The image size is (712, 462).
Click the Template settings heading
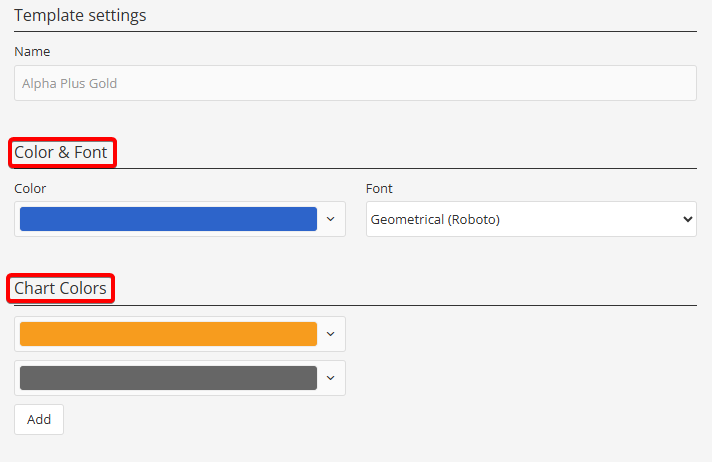(80, 15)
